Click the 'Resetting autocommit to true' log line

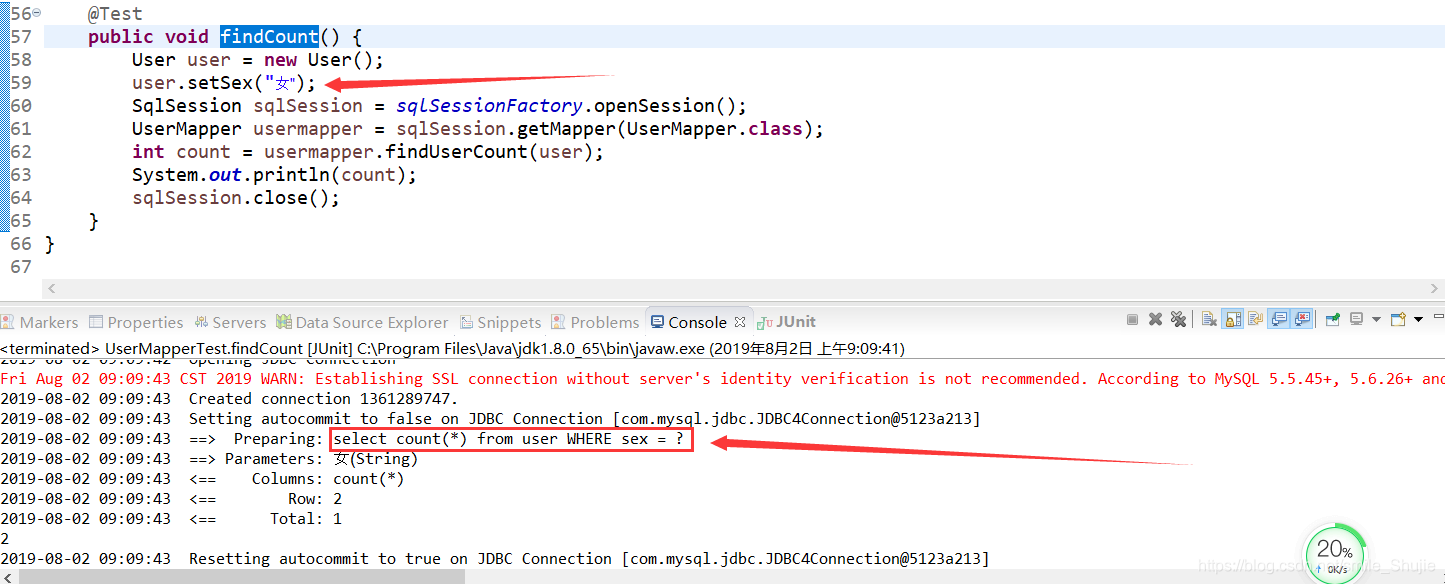[495, 559]
